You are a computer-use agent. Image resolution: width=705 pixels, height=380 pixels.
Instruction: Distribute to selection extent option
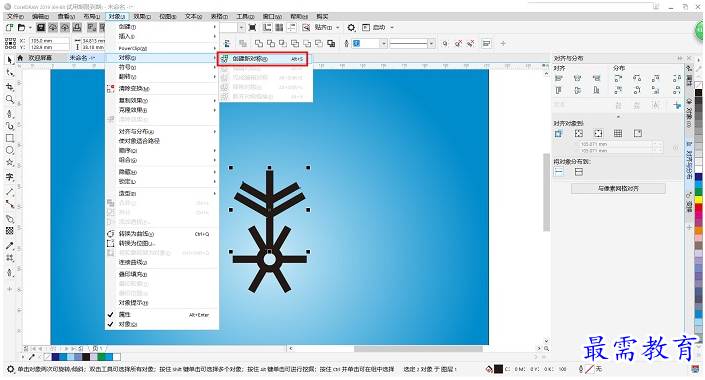pos(559,172)
